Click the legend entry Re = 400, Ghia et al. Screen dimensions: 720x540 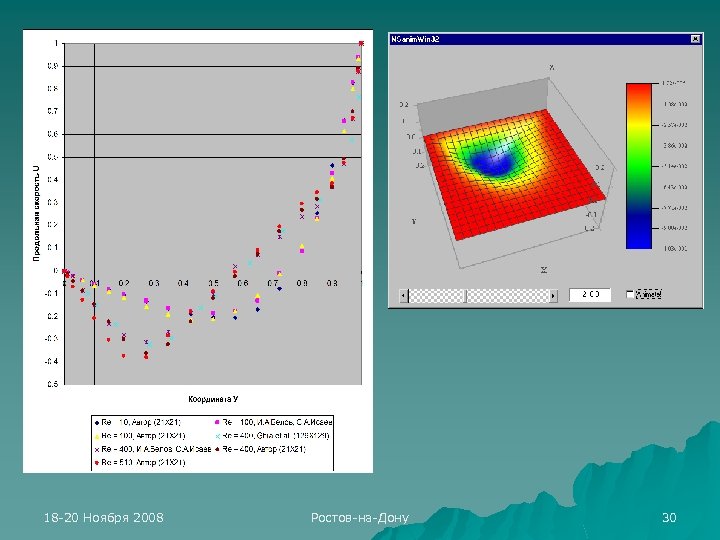pos(272,436)
